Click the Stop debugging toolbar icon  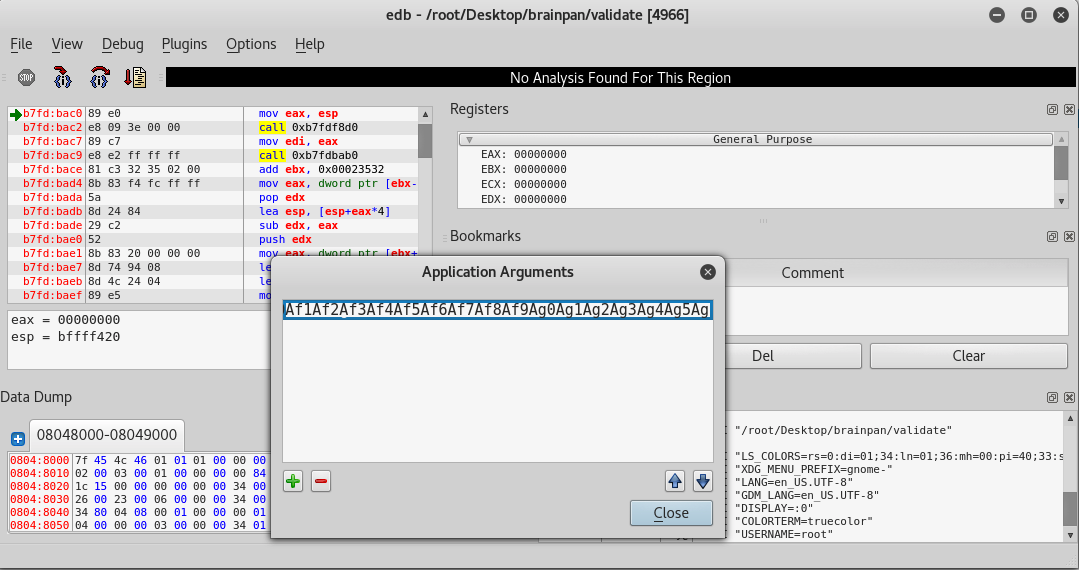[x=26, y=78]
